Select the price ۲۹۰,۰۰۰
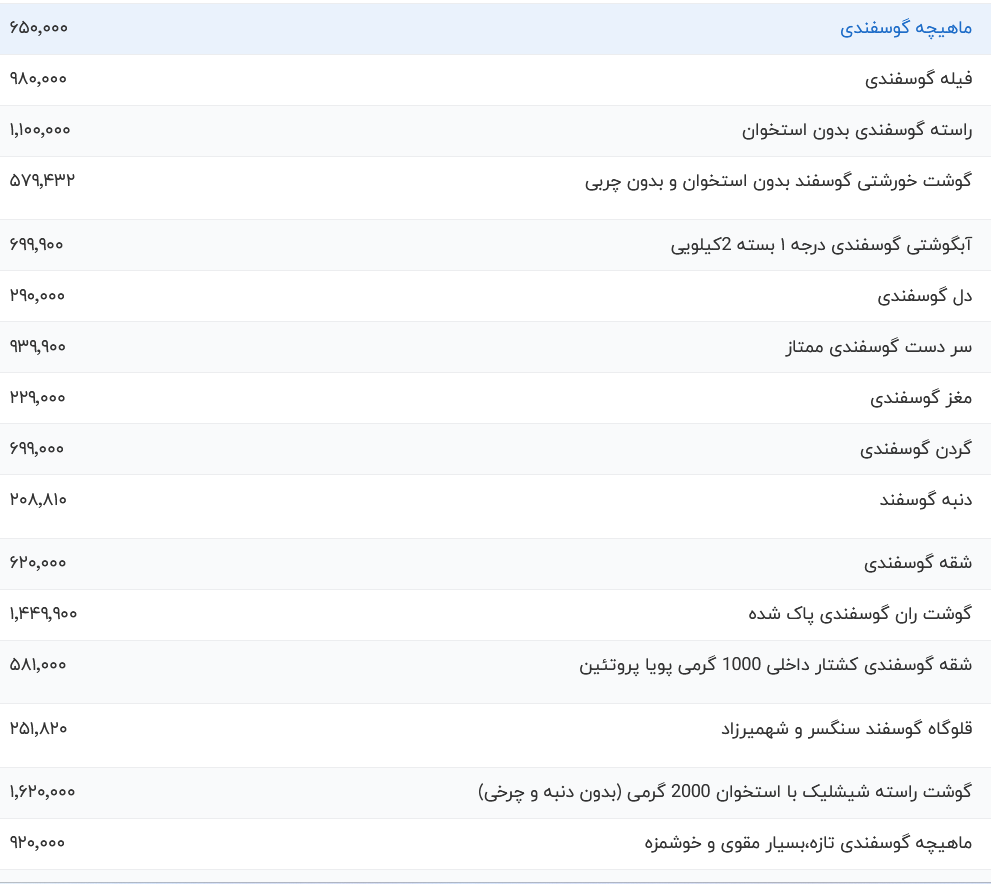The image size is (991, 884). pyautogui.click(x=37, y=296)
